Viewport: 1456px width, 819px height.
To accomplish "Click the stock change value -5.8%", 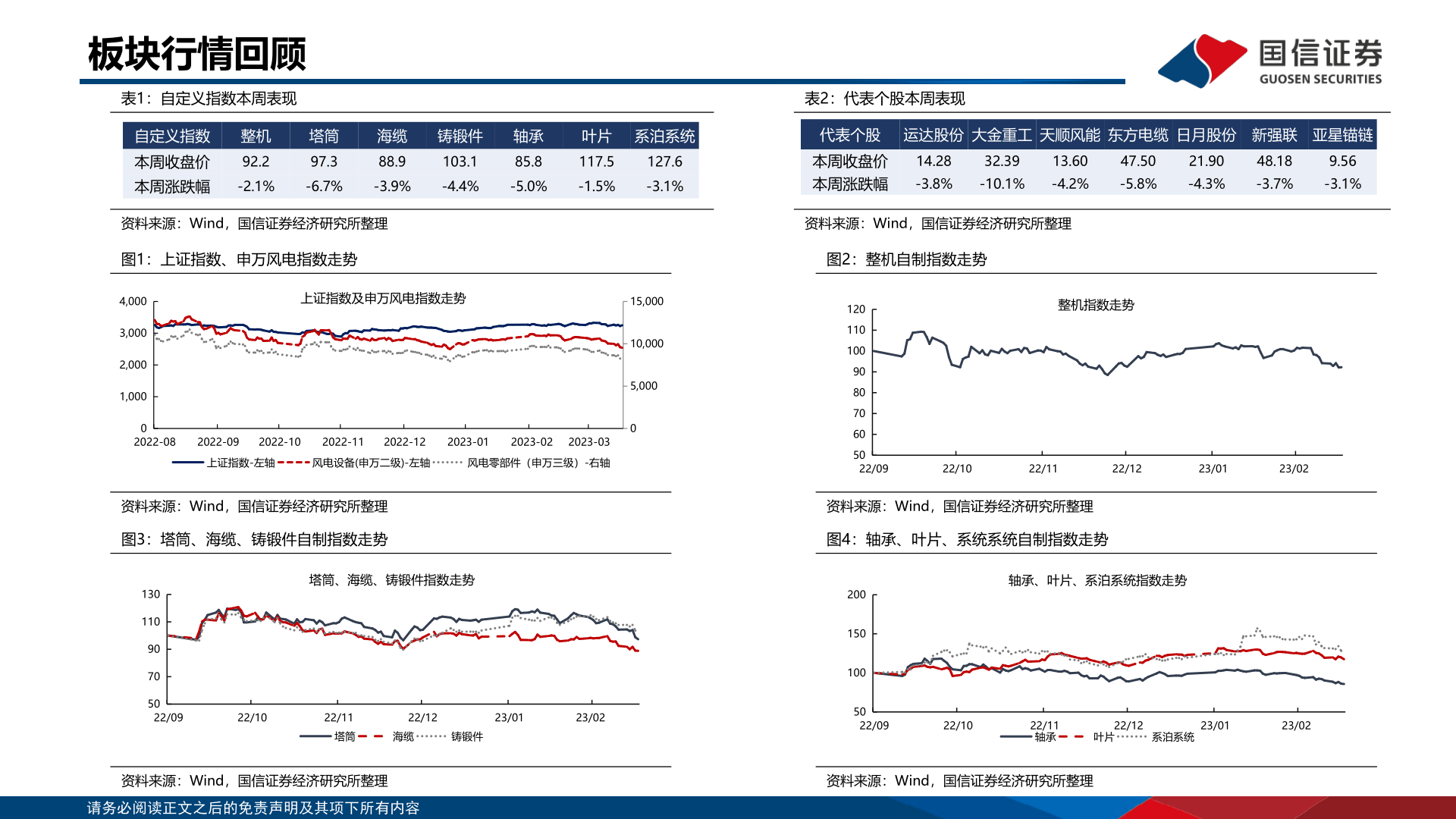I will [x=1138, y=184].
